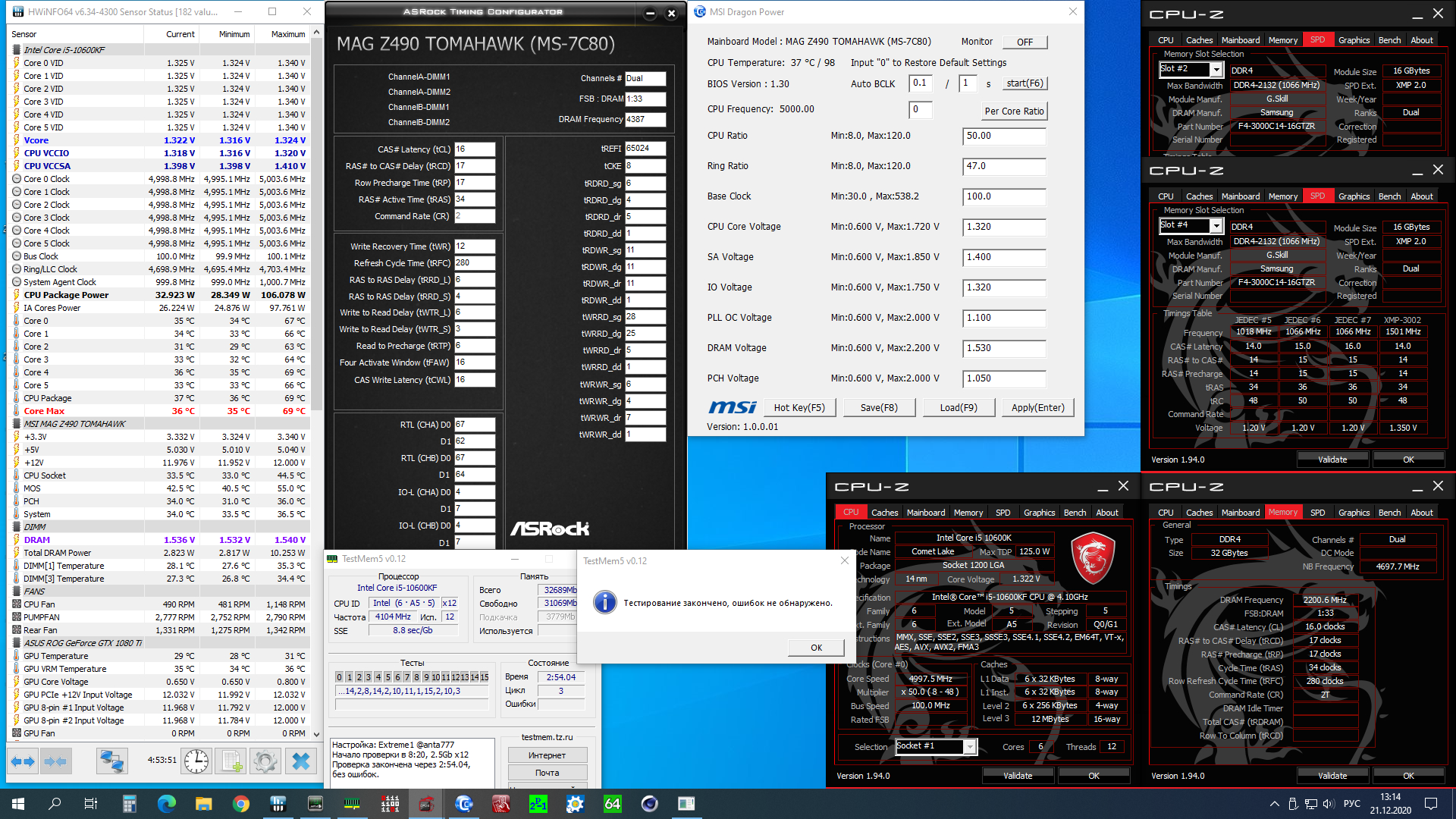
Task: Click the Refresh Cycle Time (tRFC) field
Action: click(x=475, y=263)
